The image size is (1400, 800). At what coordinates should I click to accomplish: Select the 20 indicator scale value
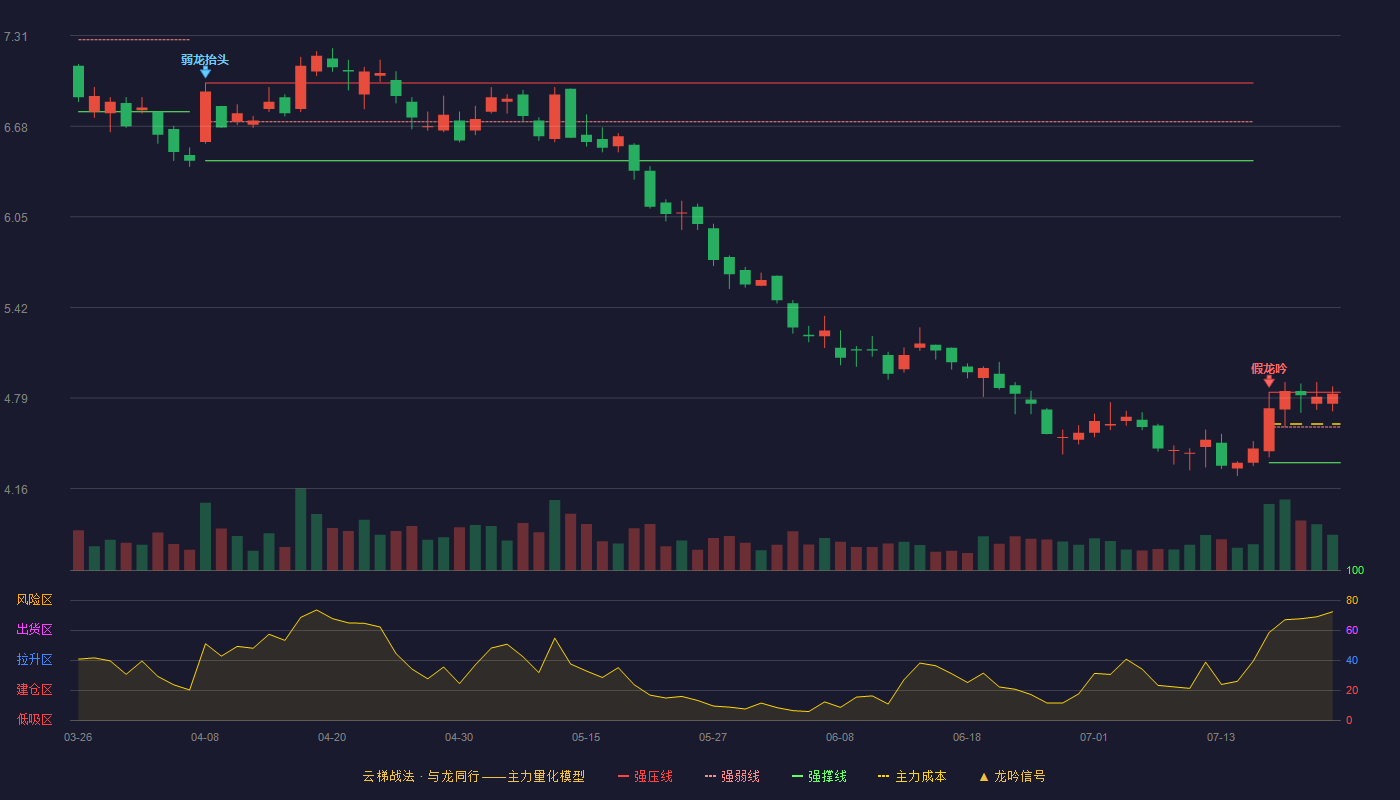coord(1352,690)
